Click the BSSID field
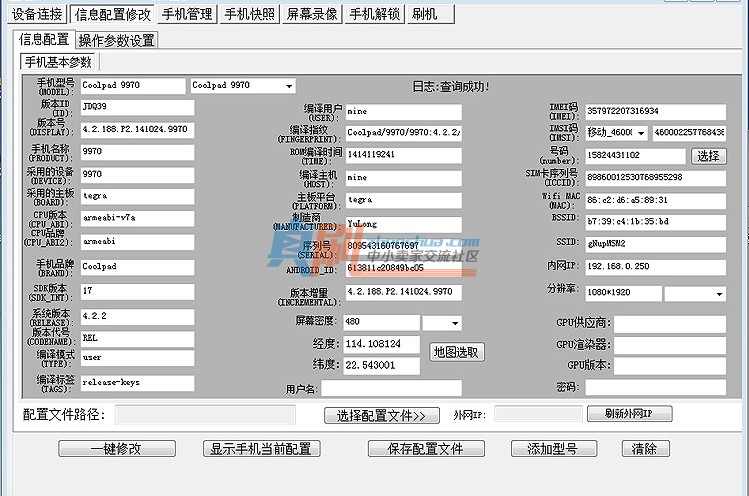The width and height of the screenshot is (749, 496). tap(655, 223)
